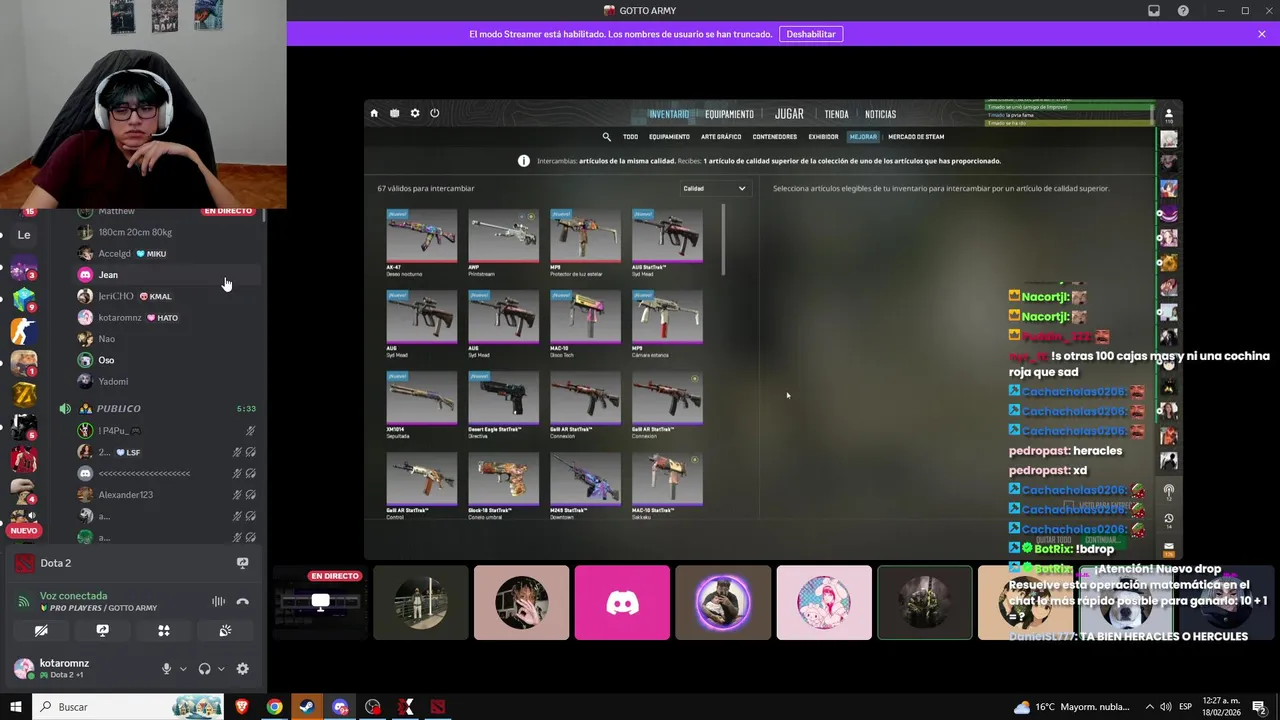Select the M249 StarTrak Downtown skin
The width and height of the screenshot is (1280, 720).
[x=585, y=485]
